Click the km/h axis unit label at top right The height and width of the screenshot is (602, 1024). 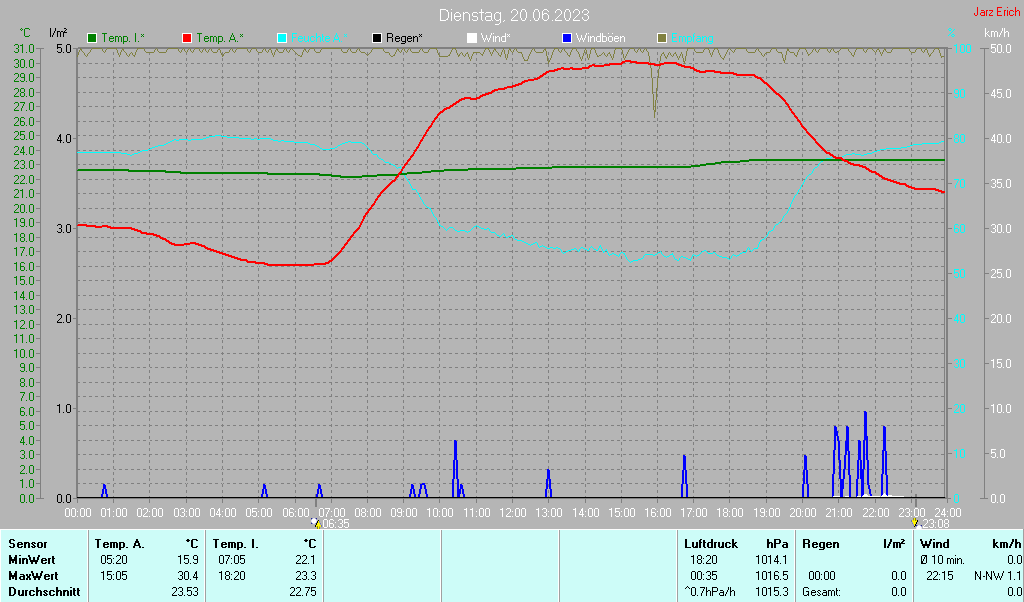pyautogui.click(x=996, y=33)
